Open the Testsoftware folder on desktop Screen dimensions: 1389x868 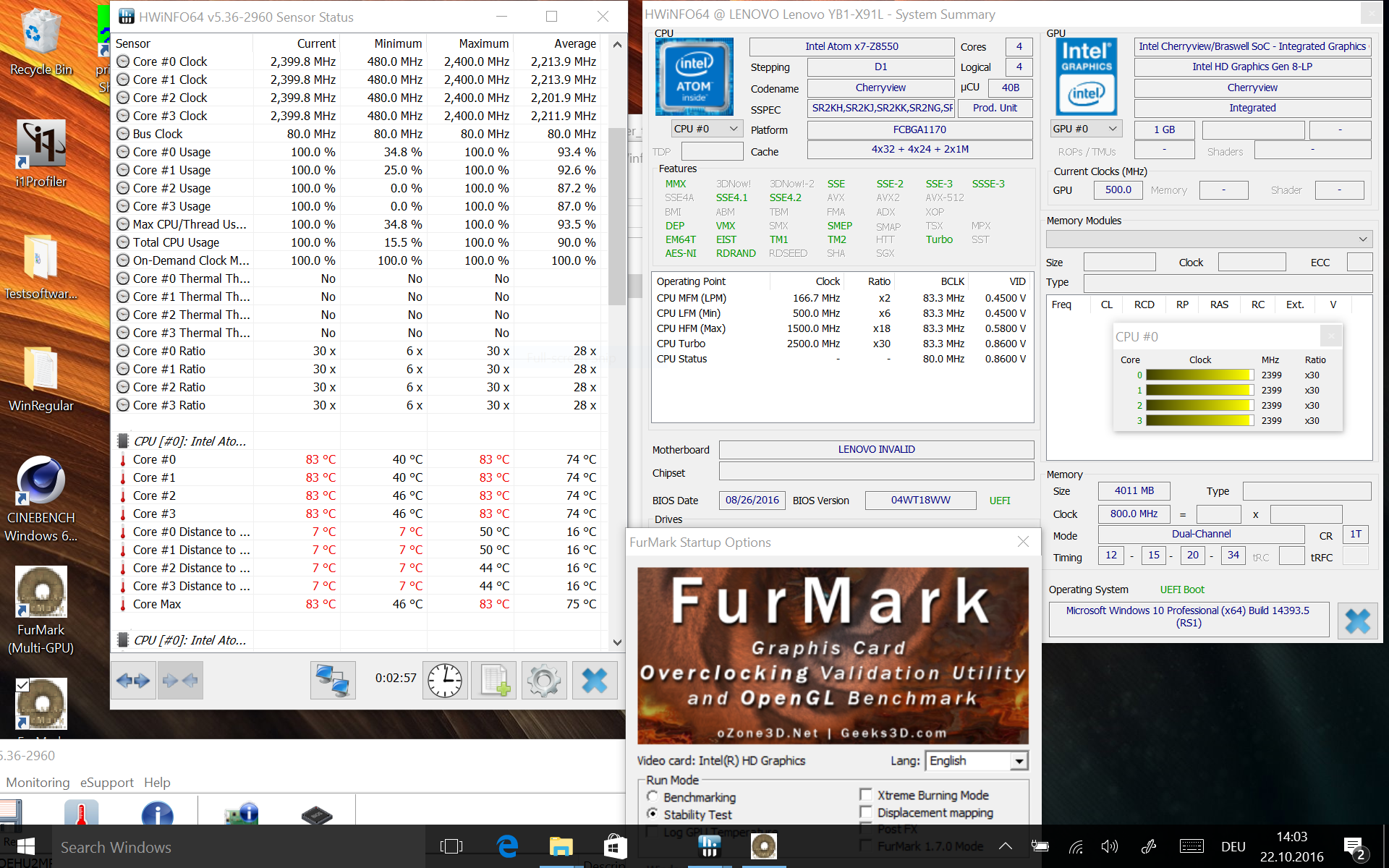[41, 266]
